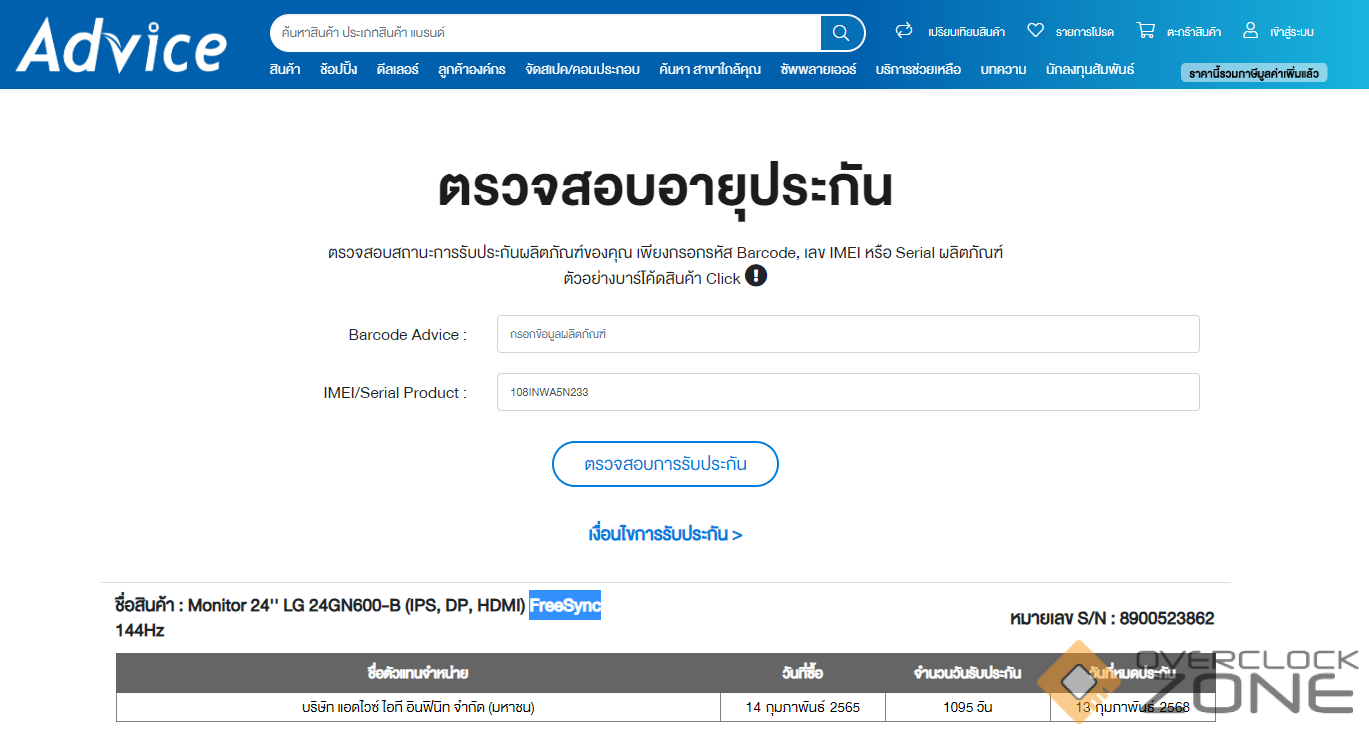The image size is (1369, 734).
Task: Click the Overclock Zone watermark logo
Action: tap(1200, 682)
